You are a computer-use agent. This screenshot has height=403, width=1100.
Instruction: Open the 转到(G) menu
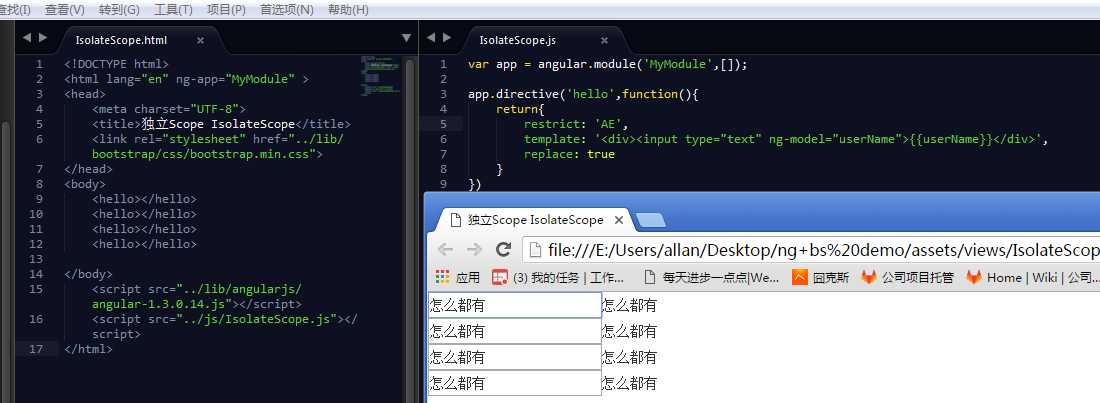(x=119, y=10)
